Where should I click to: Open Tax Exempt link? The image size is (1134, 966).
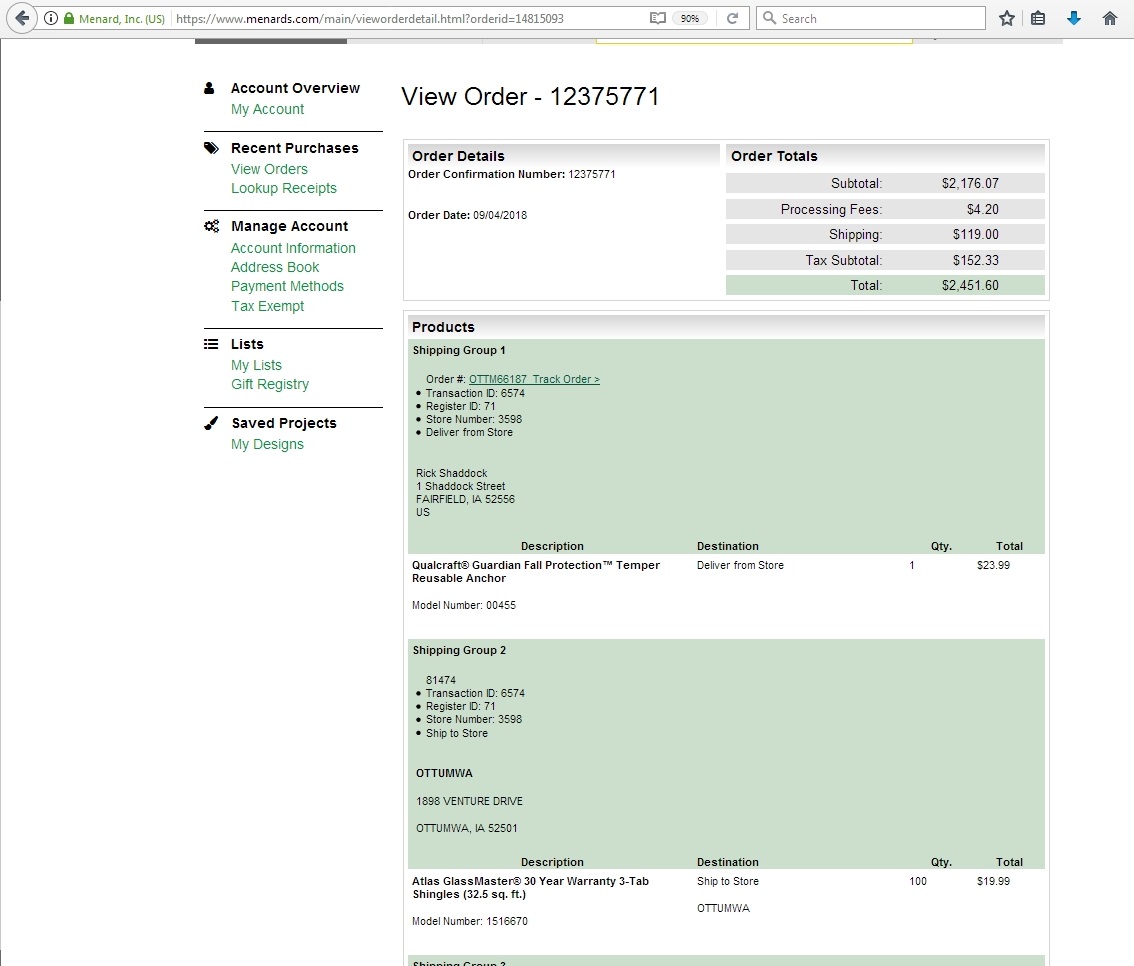tap(267, 306)
